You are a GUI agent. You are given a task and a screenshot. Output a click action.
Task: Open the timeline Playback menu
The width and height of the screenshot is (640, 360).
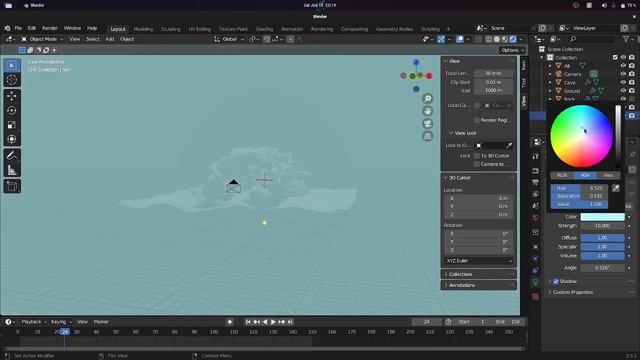pos(33,322)
